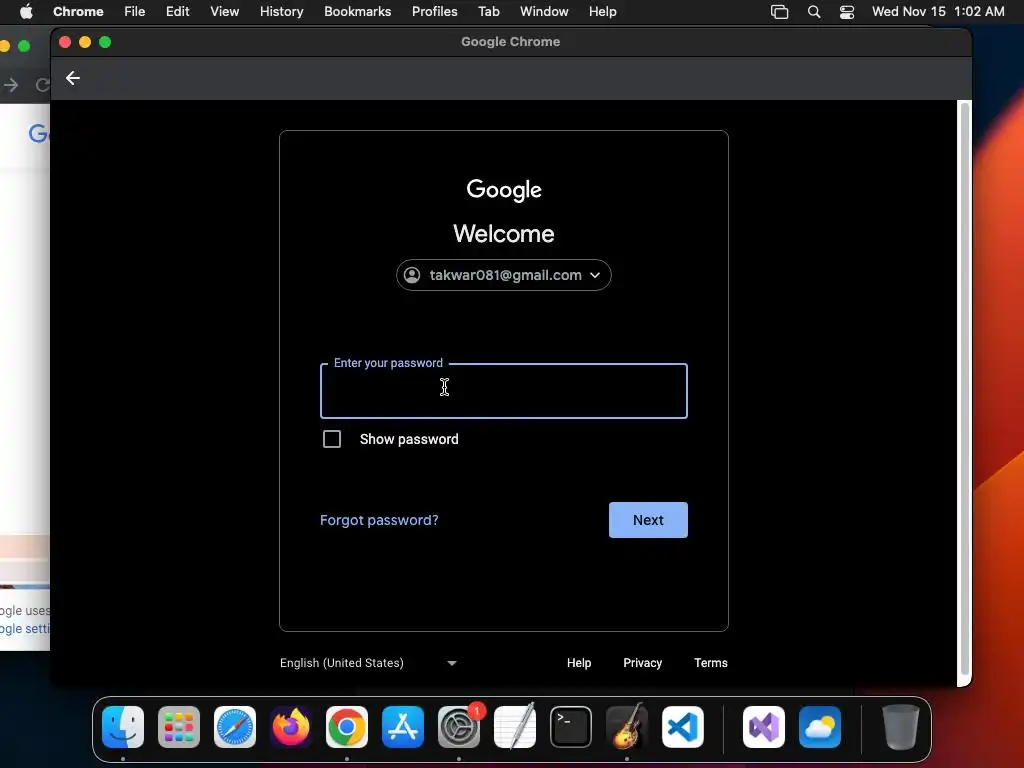Screen dimensions: 1024x768
Task: Click the forward arrow in the background Chrome window
Action: [11, 85]
